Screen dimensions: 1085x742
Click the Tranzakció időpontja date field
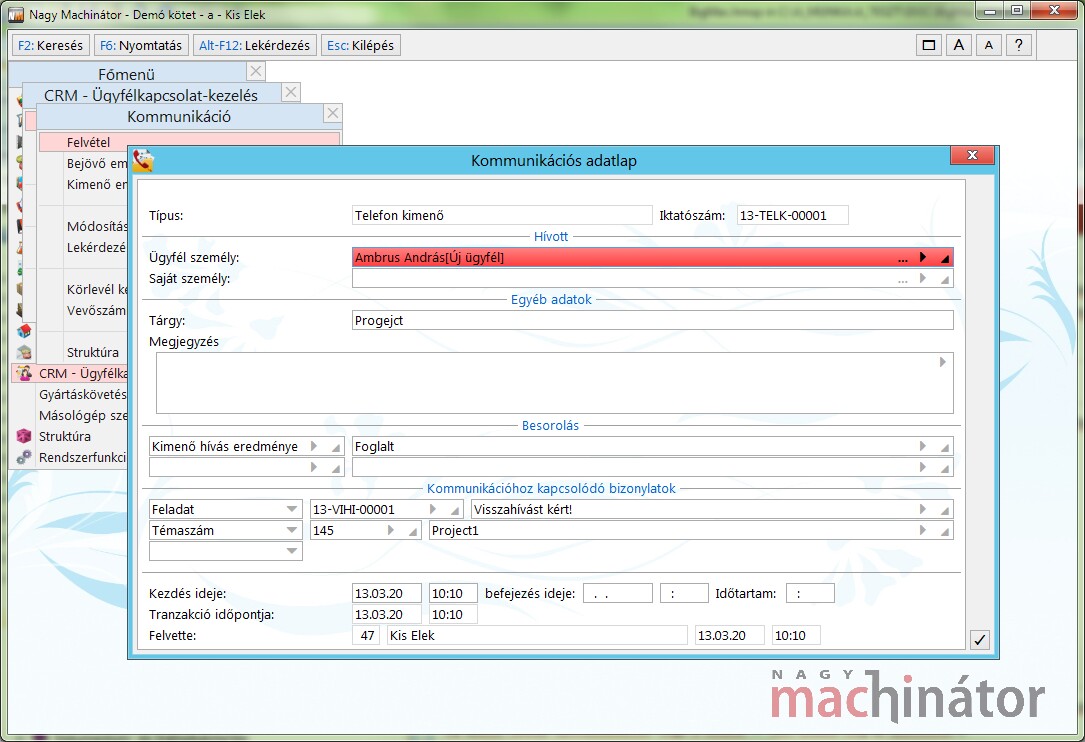click(387, 614)
